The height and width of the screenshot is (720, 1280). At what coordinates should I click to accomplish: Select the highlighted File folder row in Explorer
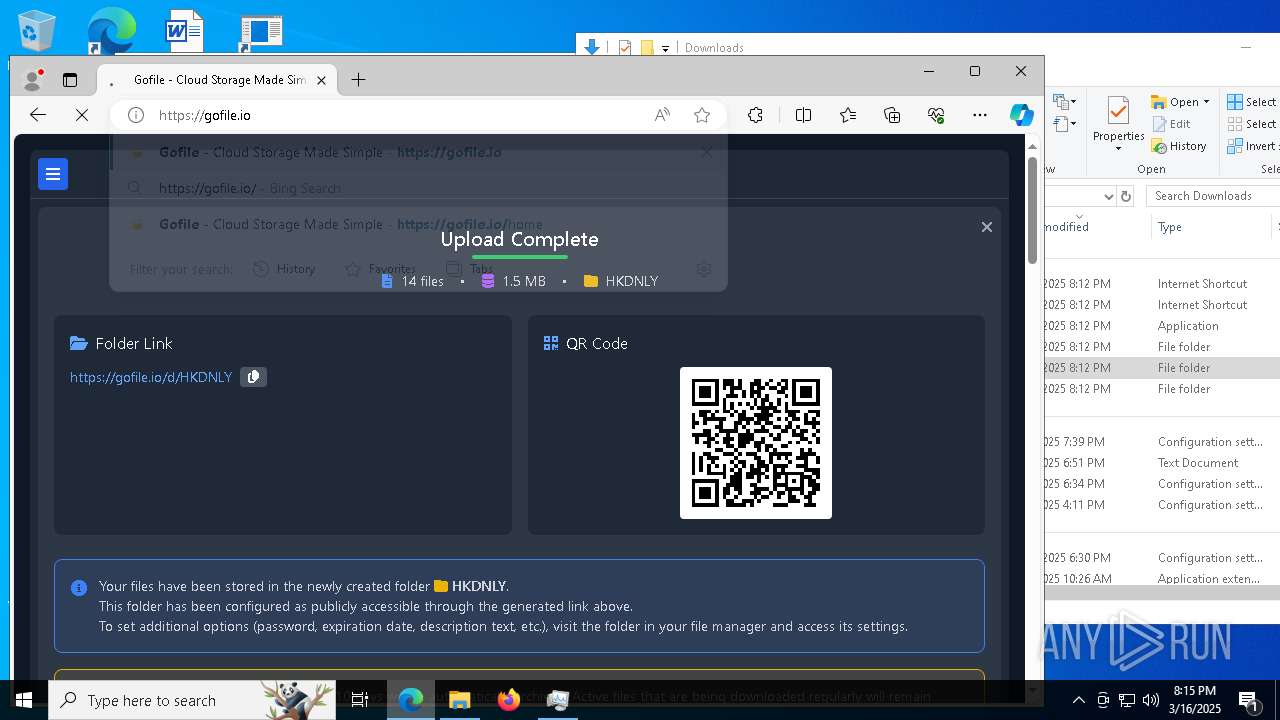click(1162, 368)
